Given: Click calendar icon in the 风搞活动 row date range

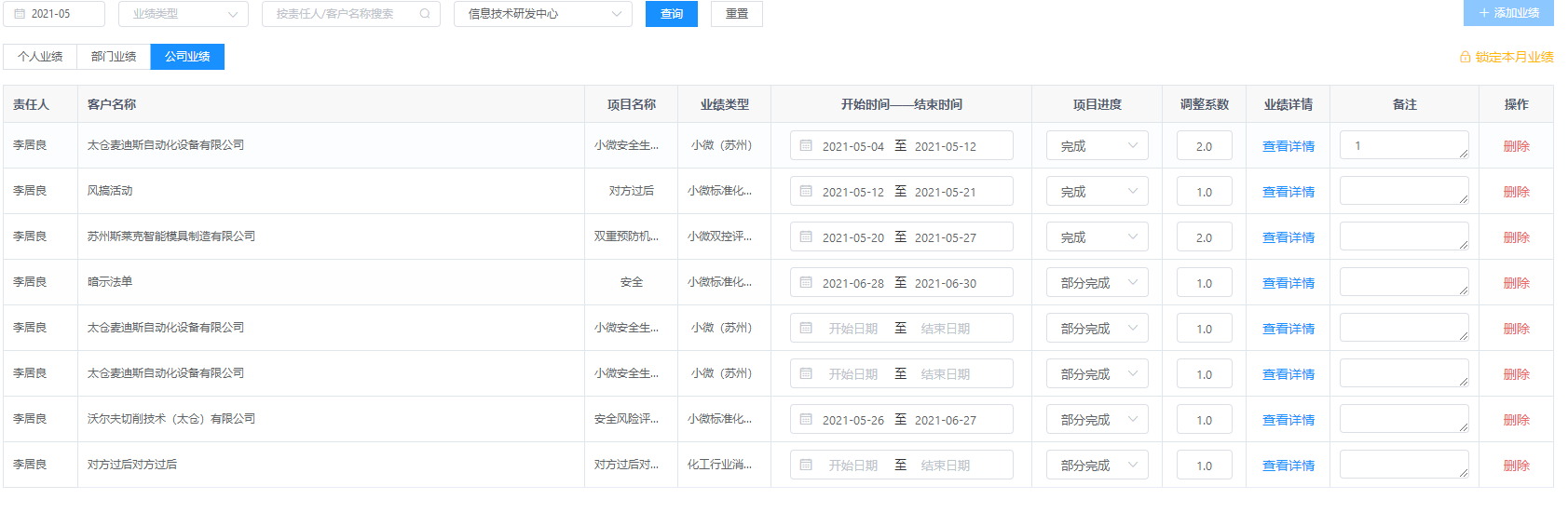Looking at the screenshot, I should (x=807, y=192).
